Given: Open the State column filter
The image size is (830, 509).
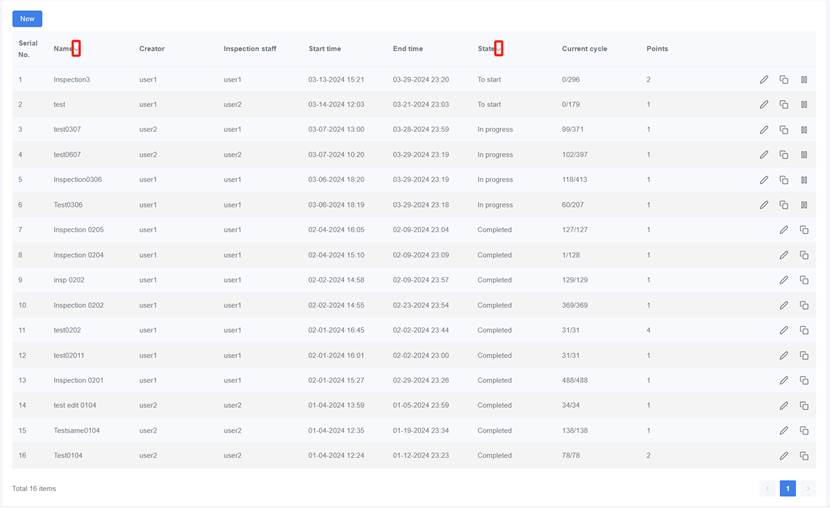Looking at the screenshot, I should click(x=499, y=49).
